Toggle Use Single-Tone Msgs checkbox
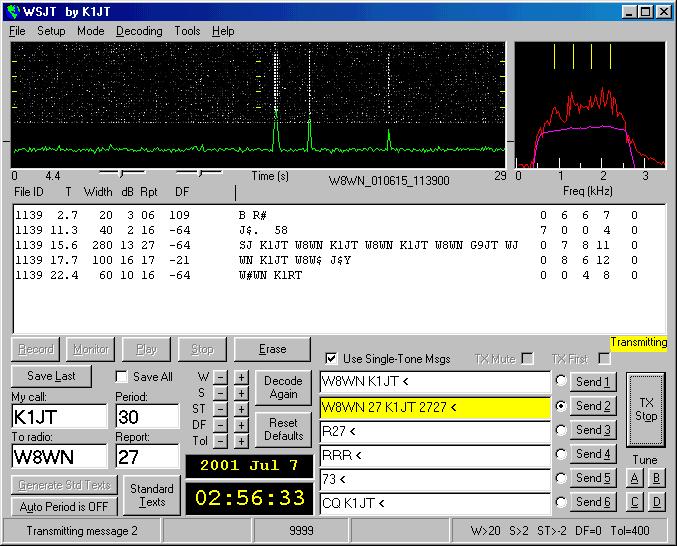Image resolution: width=677 pixels, height=546 pixels. click(x=331, y=358)
